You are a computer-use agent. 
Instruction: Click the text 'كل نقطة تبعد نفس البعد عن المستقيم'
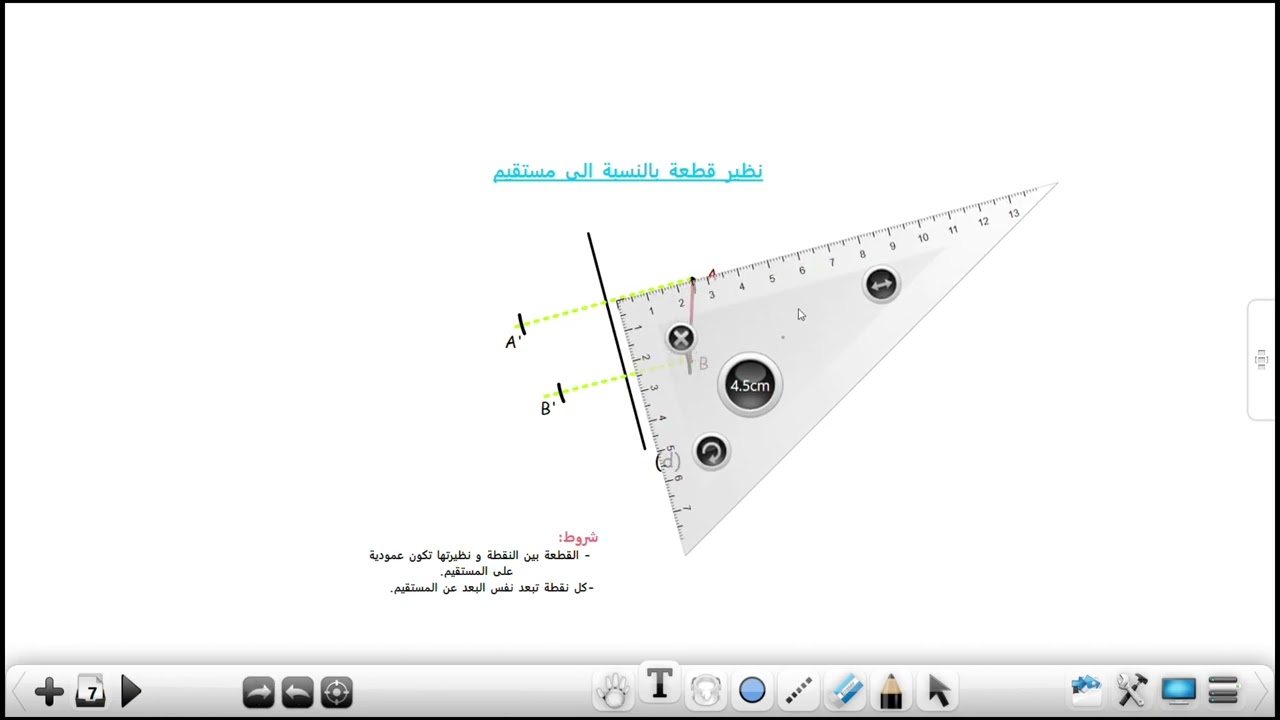click(x=491, y=588)
